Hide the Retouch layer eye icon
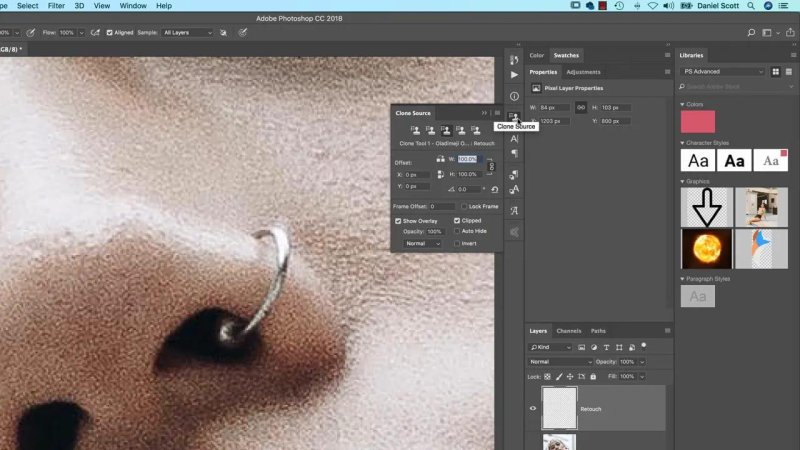This screenshot has width=800, height=450. click(x=533, y=408)
